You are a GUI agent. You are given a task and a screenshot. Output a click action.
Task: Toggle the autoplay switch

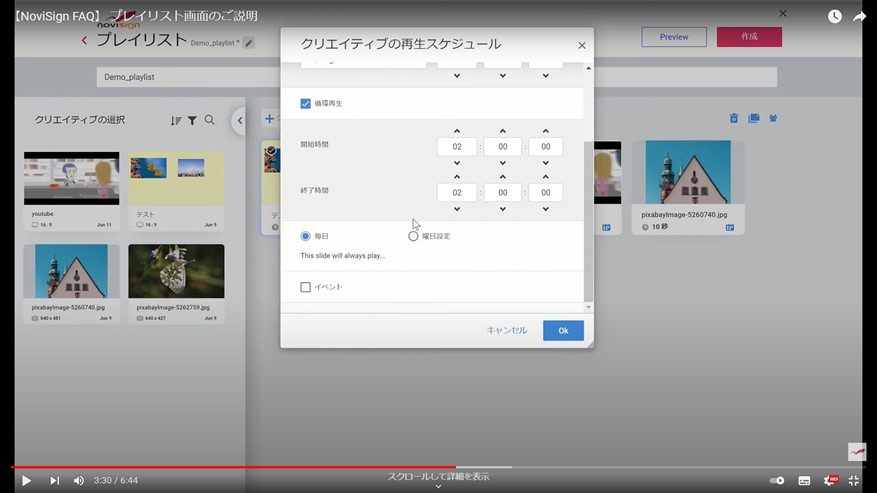pos(777,480)
